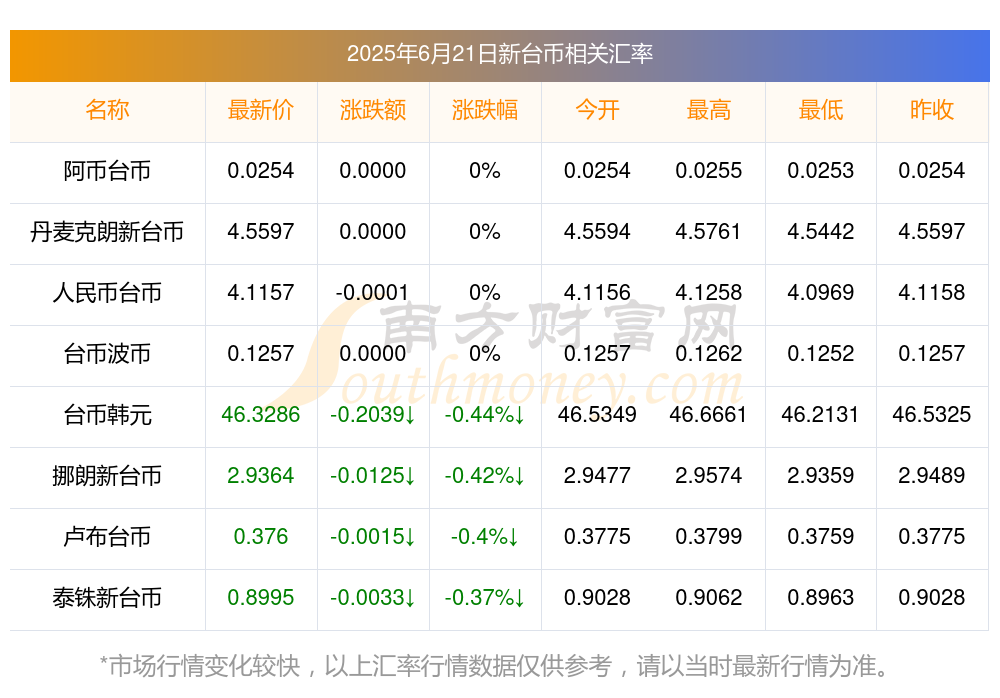Select the 台币波币 row name
This screenshot has height=698, width=1000.
point(107,353)
